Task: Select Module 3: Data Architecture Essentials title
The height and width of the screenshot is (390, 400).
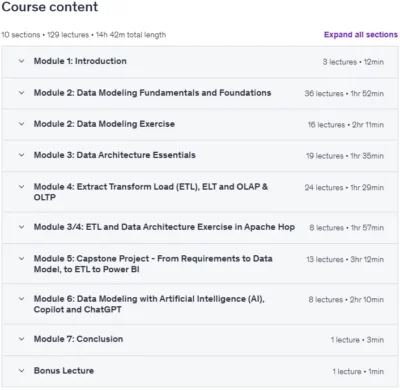Action: click(114, 155)
